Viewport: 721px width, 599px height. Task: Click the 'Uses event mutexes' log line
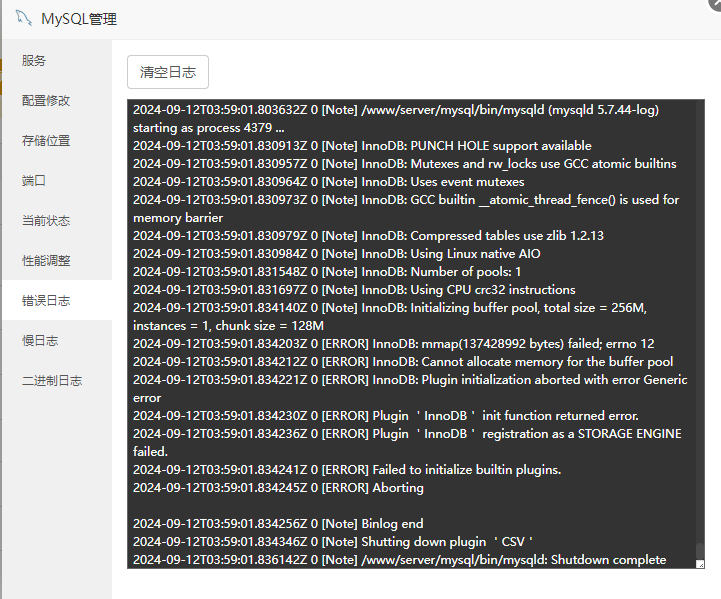(329, 182)
